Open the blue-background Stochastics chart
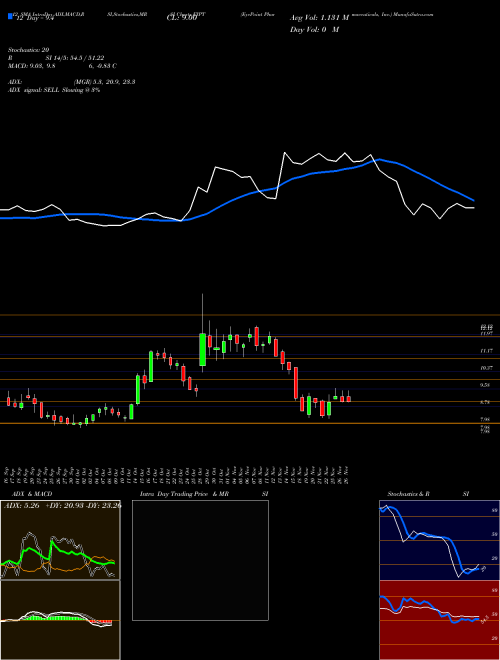This screenshot has height=660, width=500. coord(437,540)
